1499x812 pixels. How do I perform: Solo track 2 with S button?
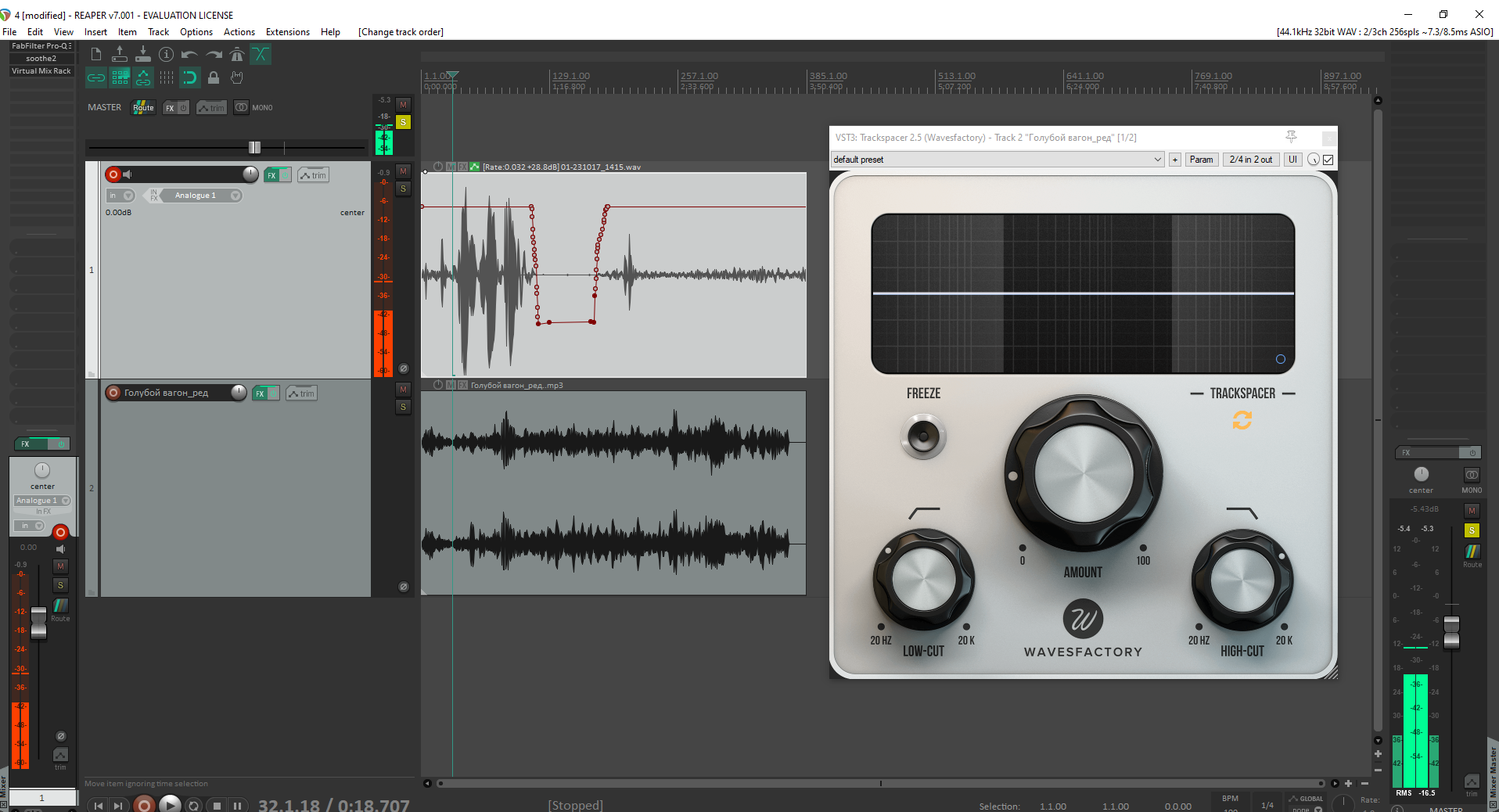[x=403, y=407]
